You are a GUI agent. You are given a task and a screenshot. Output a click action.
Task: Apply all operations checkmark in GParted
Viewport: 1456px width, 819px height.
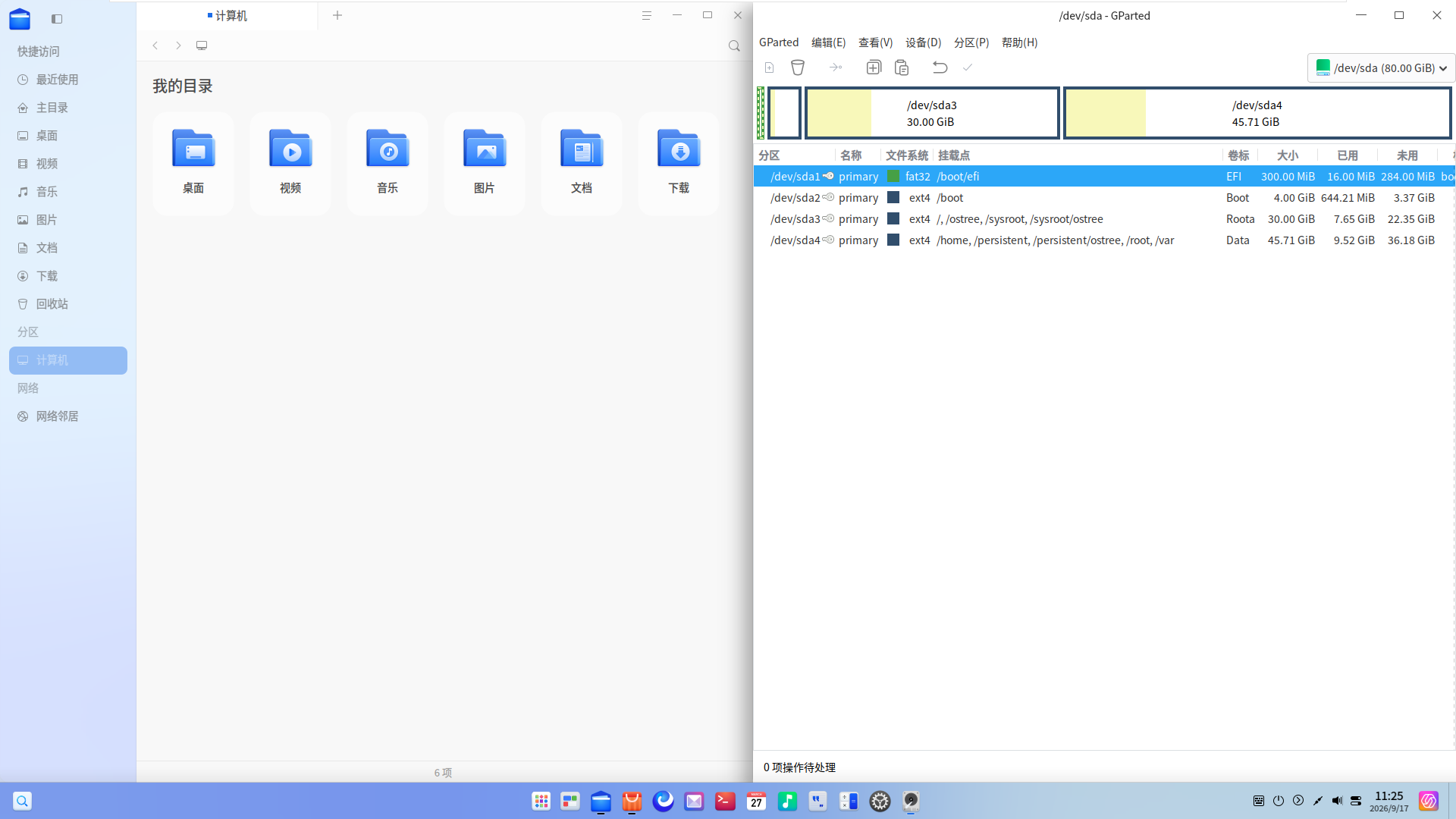968,67
